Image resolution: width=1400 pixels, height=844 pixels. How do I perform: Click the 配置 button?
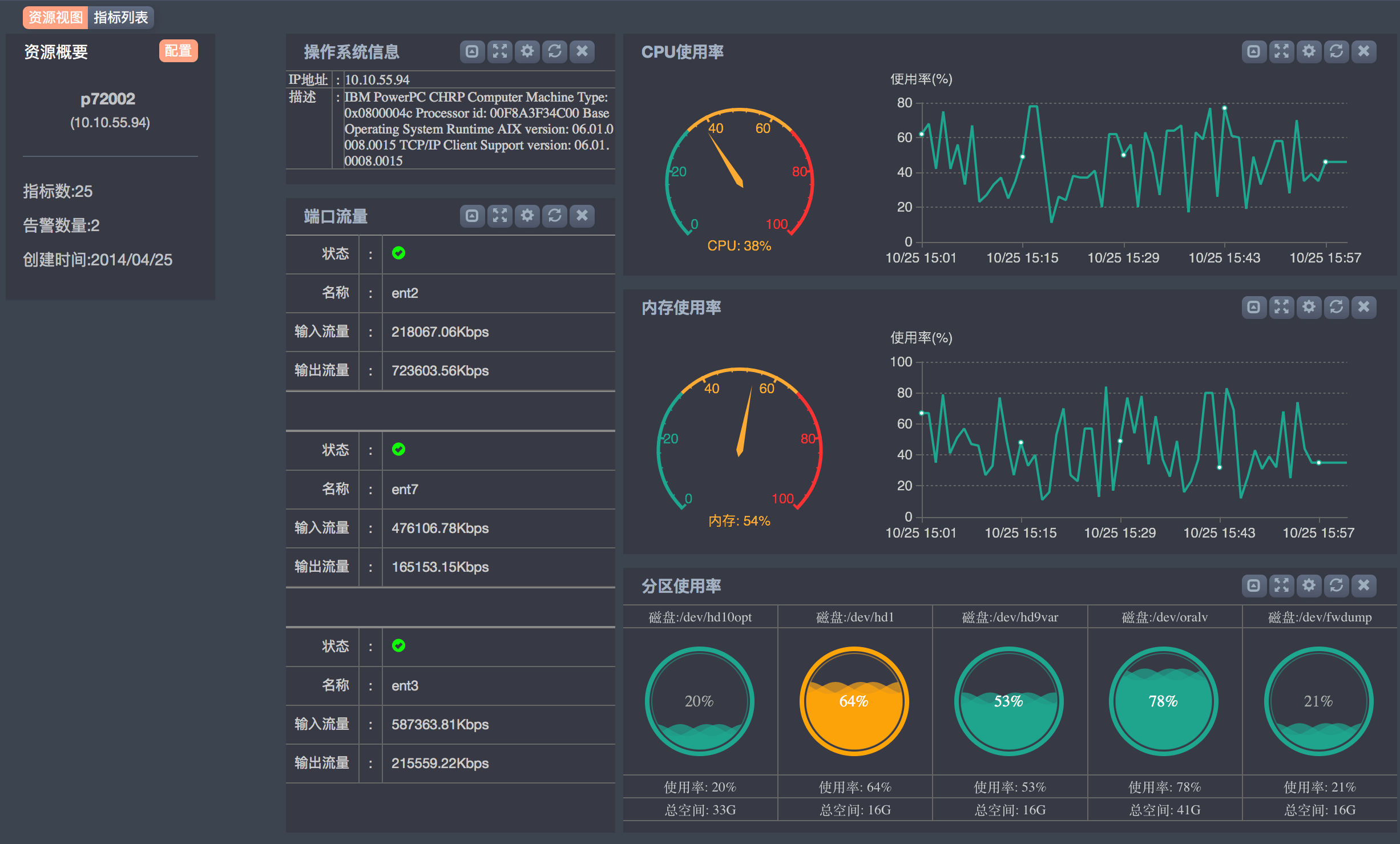(x=178, y=51)
